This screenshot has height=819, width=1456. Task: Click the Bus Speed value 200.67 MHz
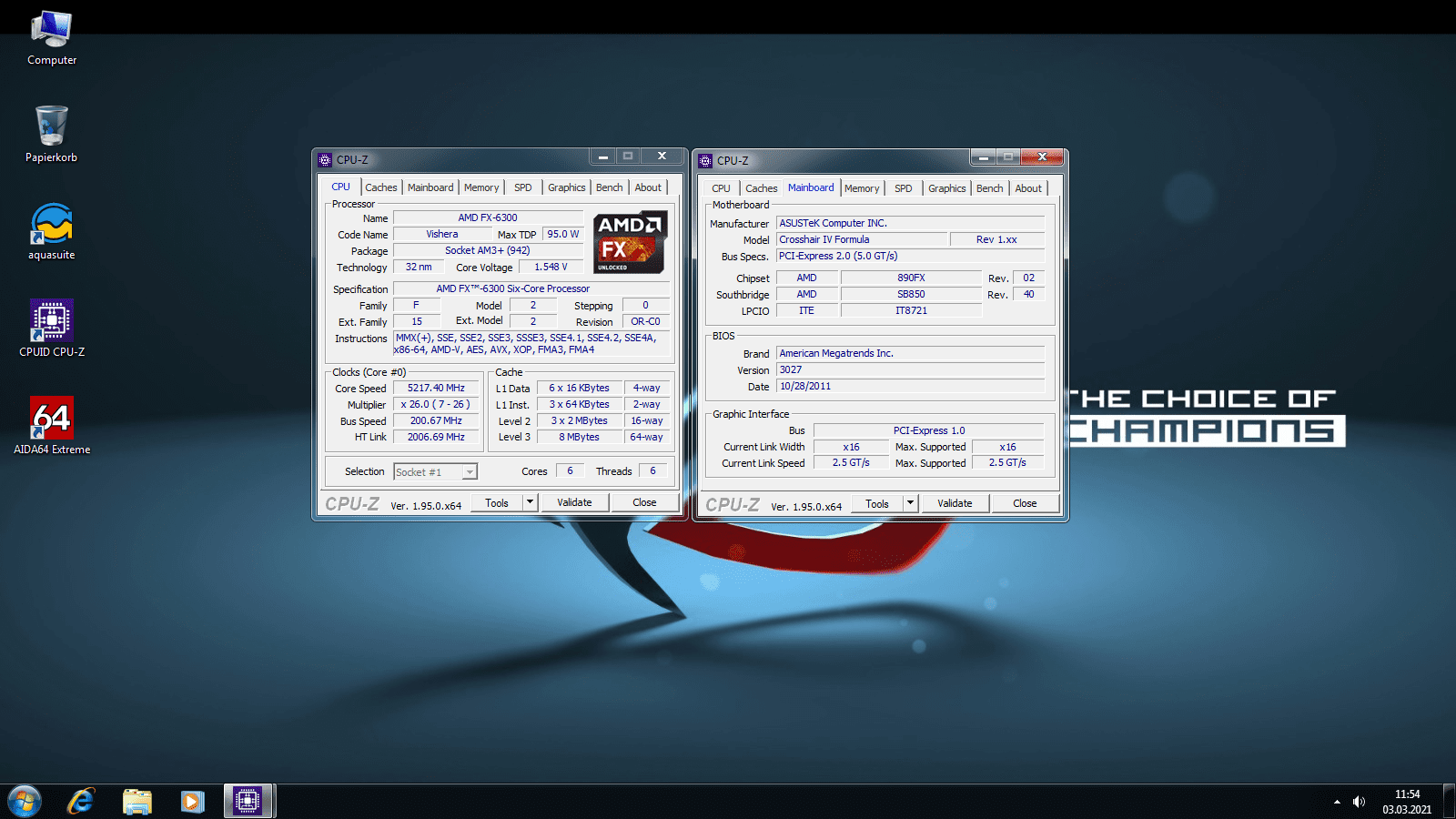[x=436, y=420]
